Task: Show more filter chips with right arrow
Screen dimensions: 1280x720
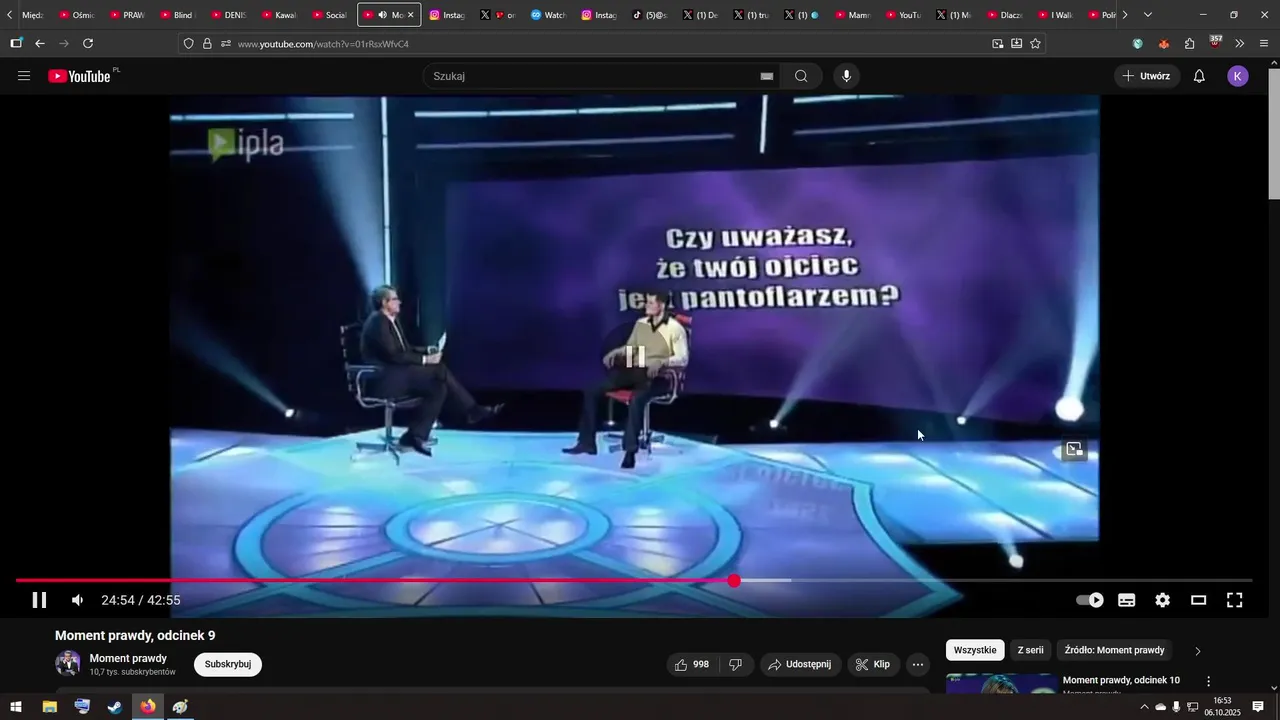Action: point(1198,651)
